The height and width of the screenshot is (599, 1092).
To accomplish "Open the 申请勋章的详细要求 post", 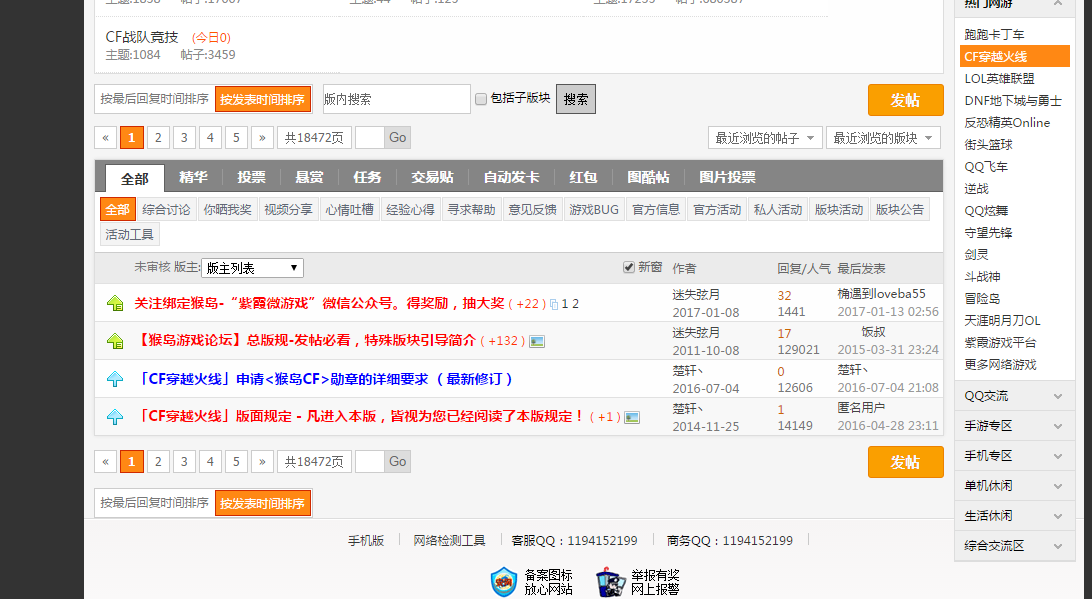I will (x=324, y=379).
